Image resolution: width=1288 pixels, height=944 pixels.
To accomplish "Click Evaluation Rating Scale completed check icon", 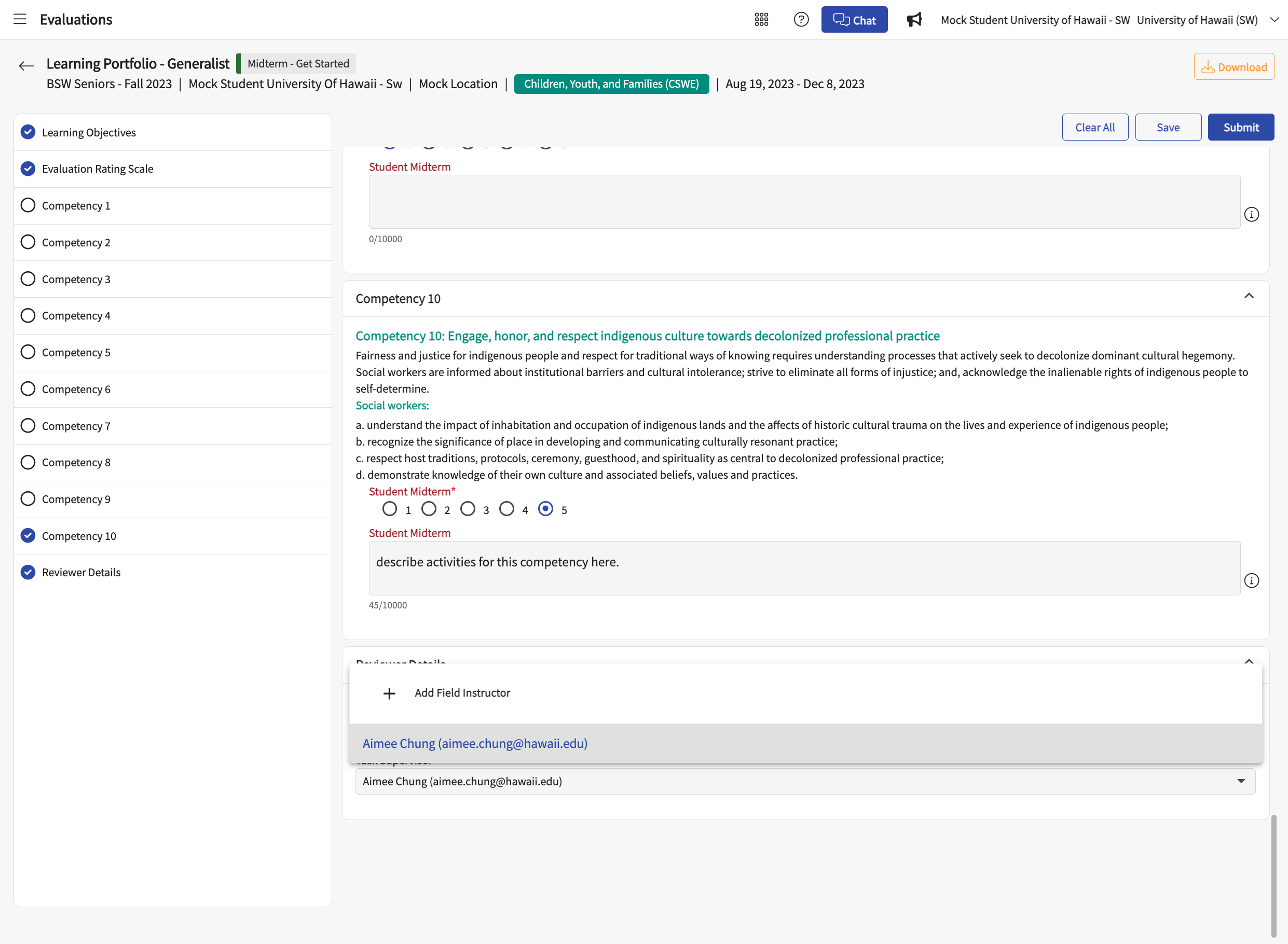I will (28, 169).
